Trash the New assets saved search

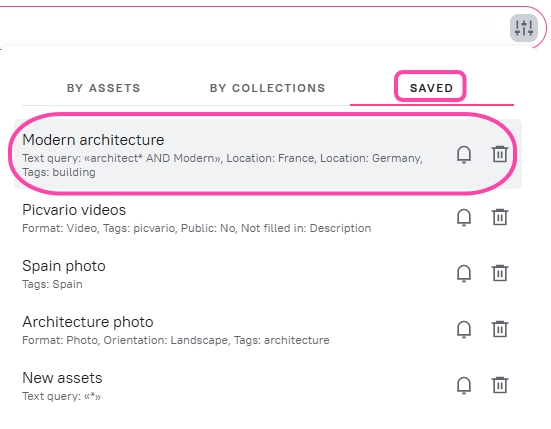(500, 385)
